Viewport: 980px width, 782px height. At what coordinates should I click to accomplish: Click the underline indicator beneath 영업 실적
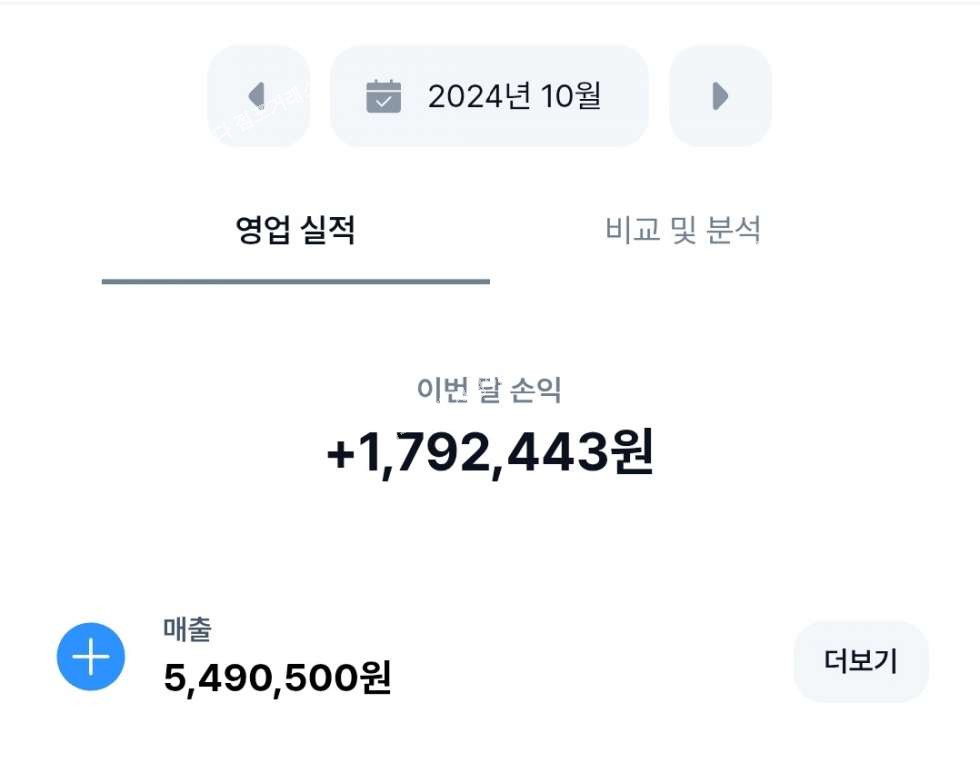point(295,281)
